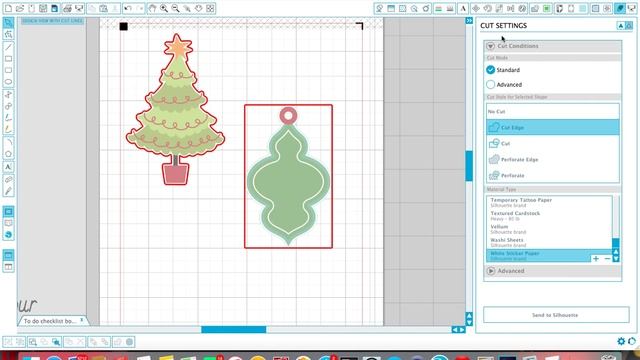This screenshot has height=360, width=640.
Task: Open the Silhouette Online Store icon
Action: point(8,235)
